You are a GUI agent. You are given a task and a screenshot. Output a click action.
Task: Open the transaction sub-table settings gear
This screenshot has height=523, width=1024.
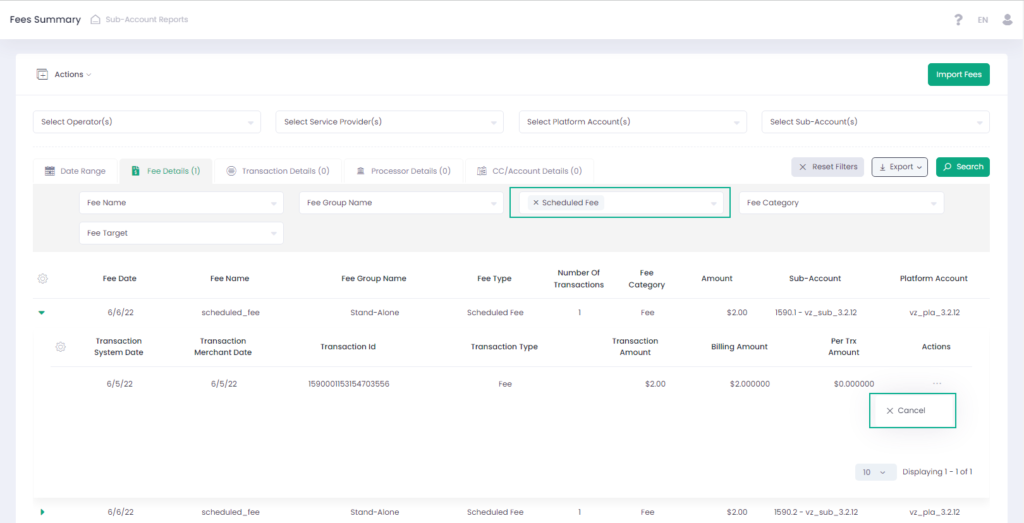60,347
